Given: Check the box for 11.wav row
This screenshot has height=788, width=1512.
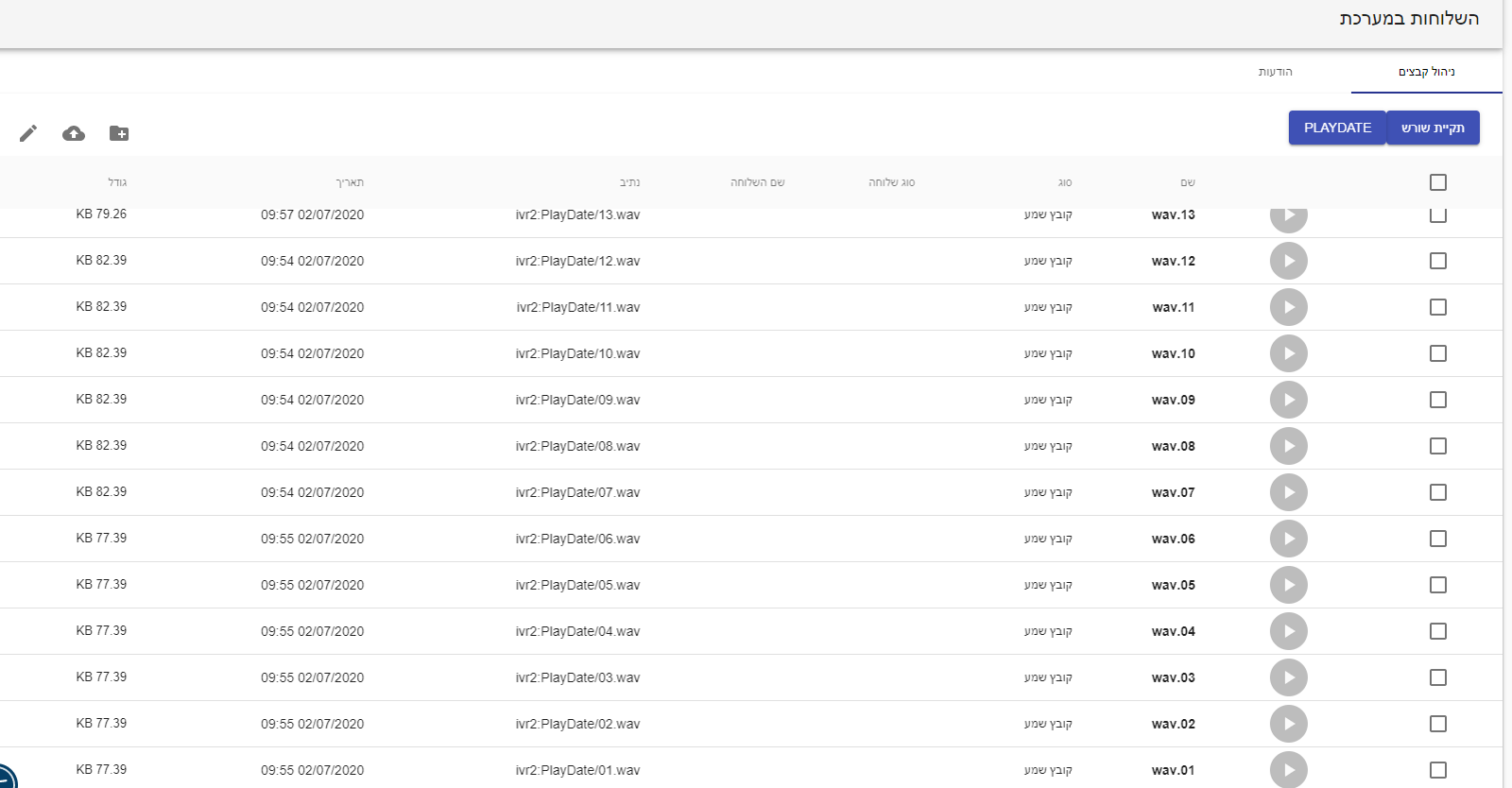Looking at the screenshot, I should 1437,307.
